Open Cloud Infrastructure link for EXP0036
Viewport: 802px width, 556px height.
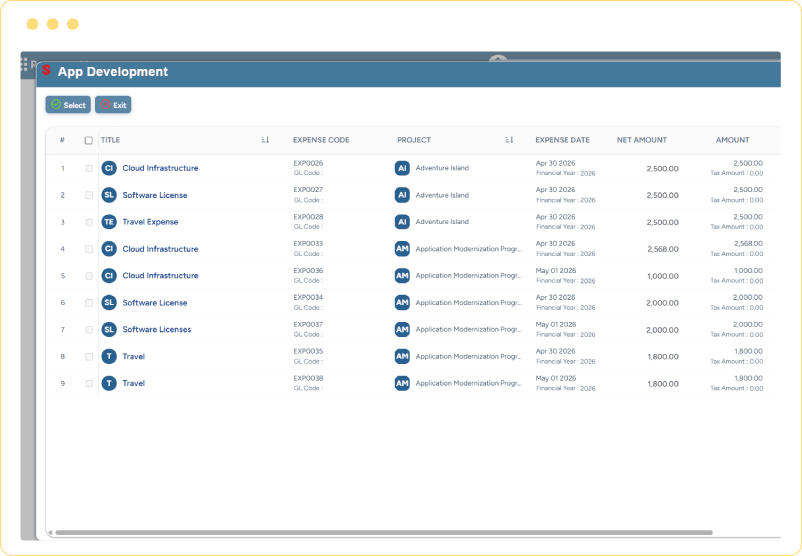click(160, 276)
